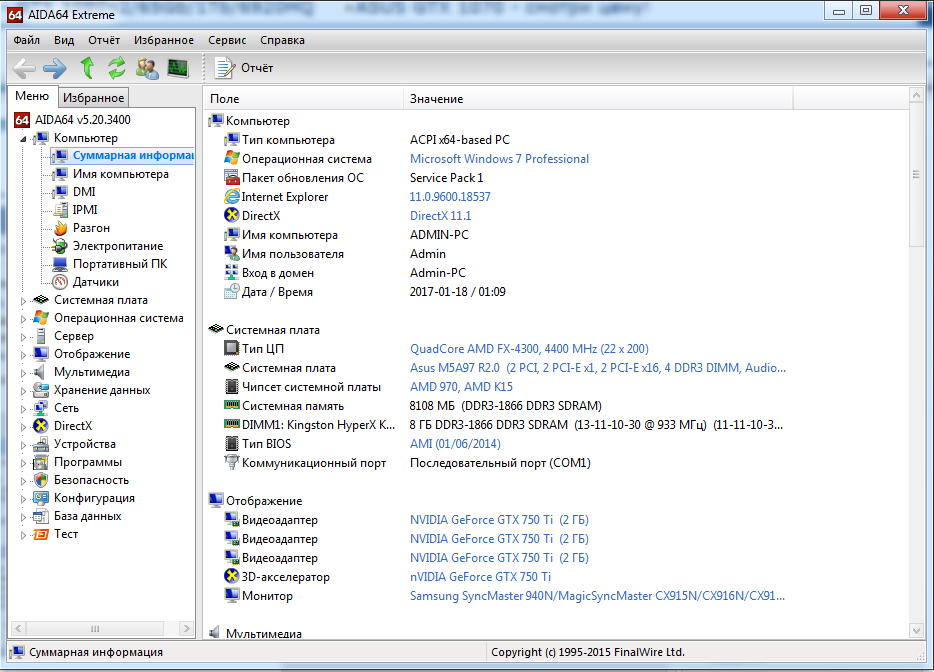934x672 pixels.
Task: Expand the Мультимедиа tree node
Action: coord(23,373)
